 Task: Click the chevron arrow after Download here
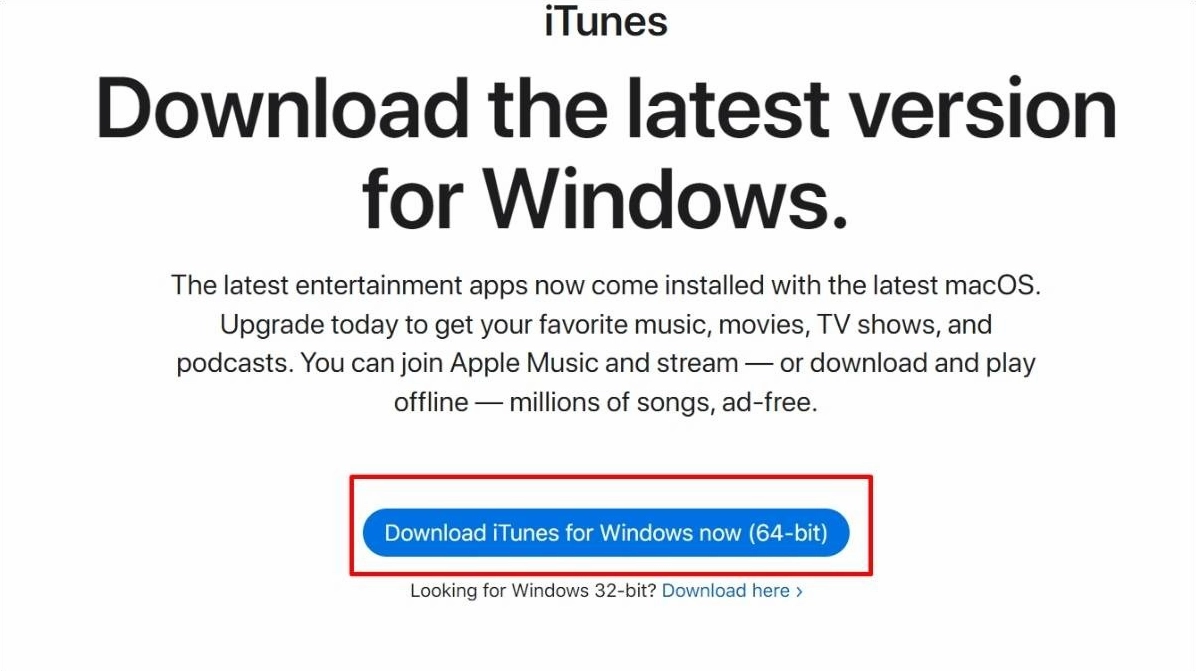pyautogui.click(x=799, y=592)
